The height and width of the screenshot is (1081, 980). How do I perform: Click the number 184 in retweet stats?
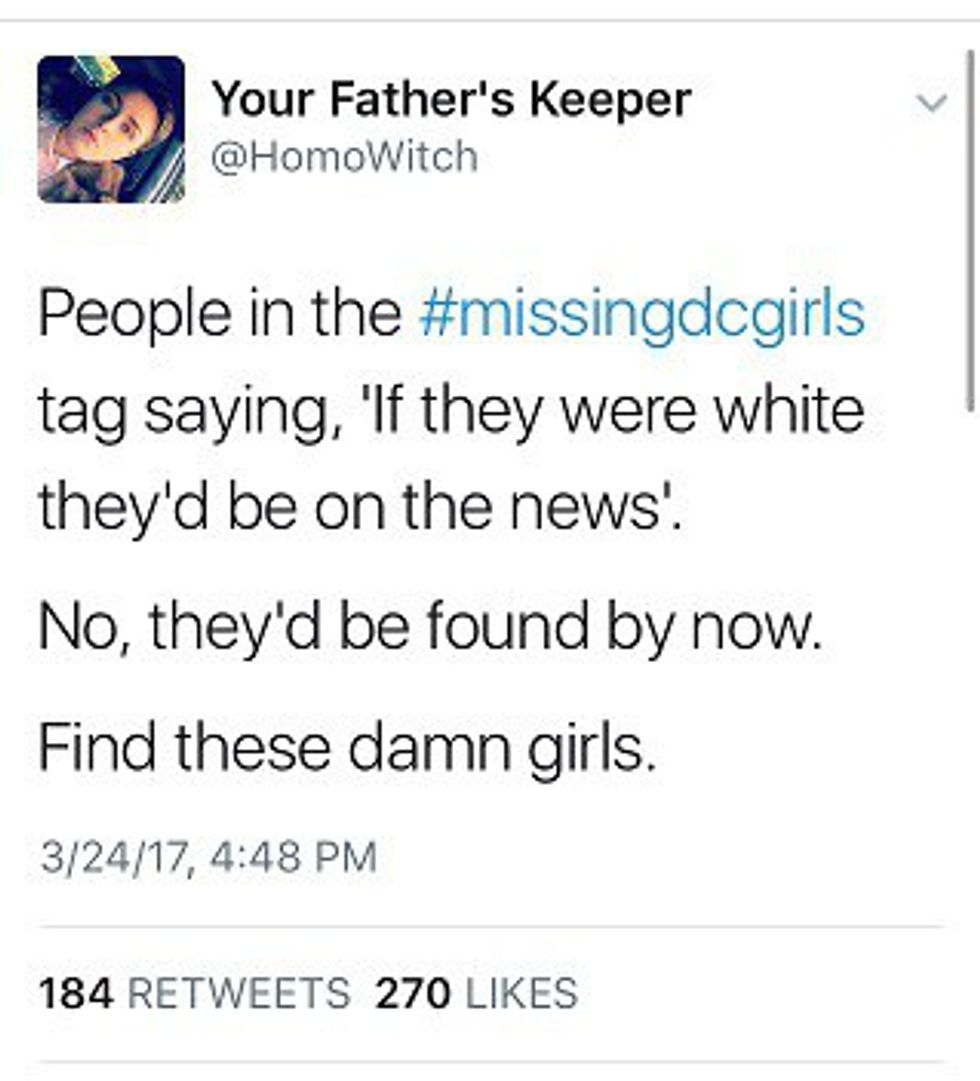click(x=77, y=993)
